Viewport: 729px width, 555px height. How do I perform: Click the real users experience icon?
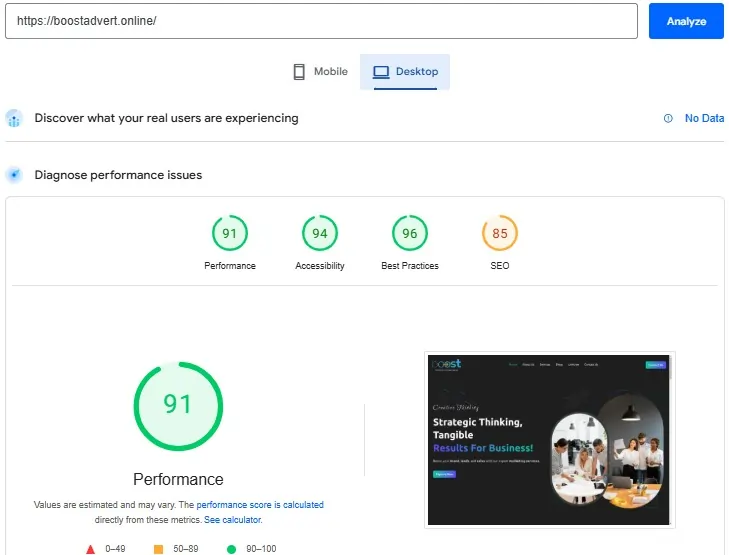(14, 119)
